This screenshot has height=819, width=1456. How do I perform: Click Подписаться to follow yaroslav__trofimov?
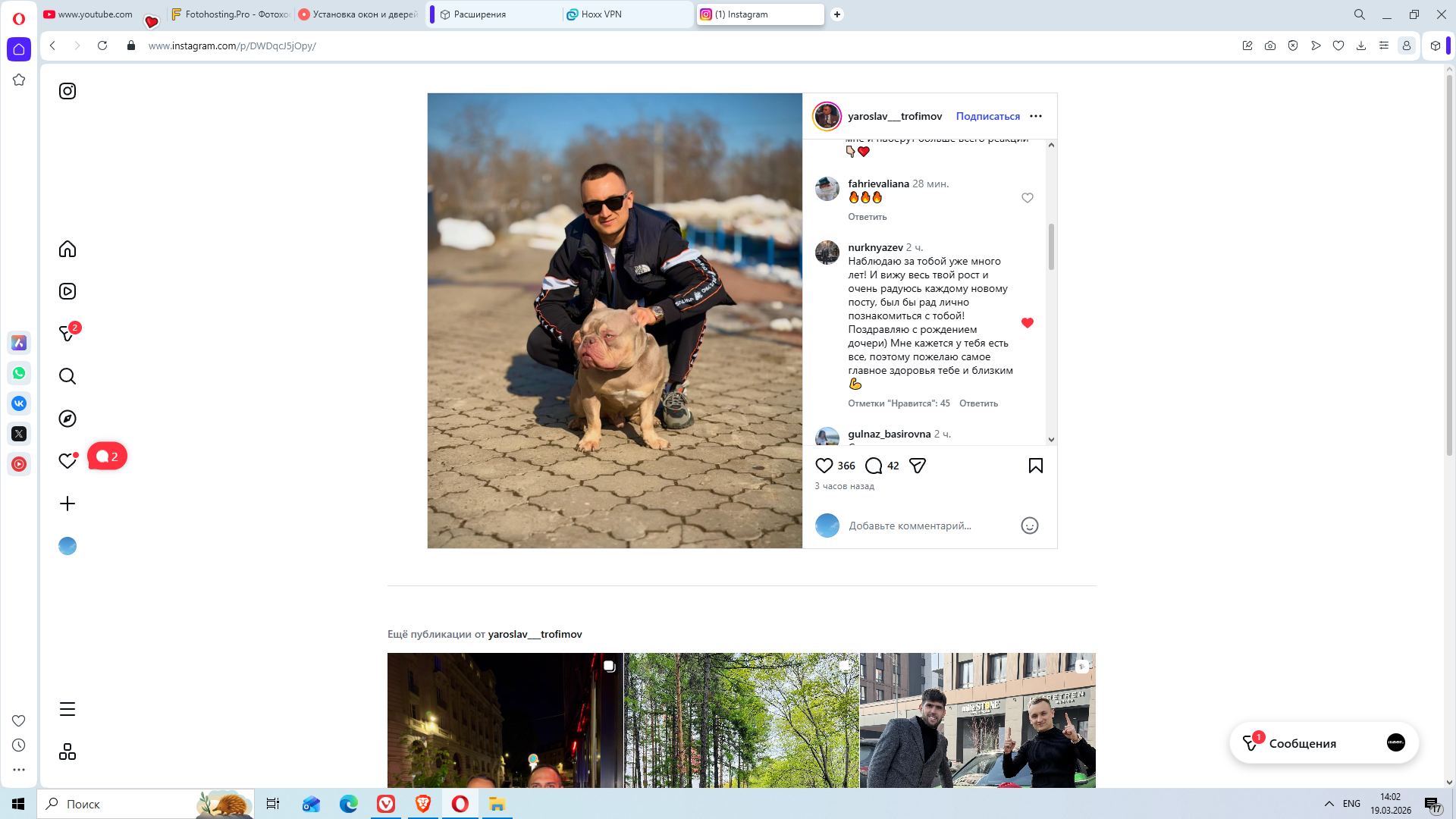pos(987,116)
